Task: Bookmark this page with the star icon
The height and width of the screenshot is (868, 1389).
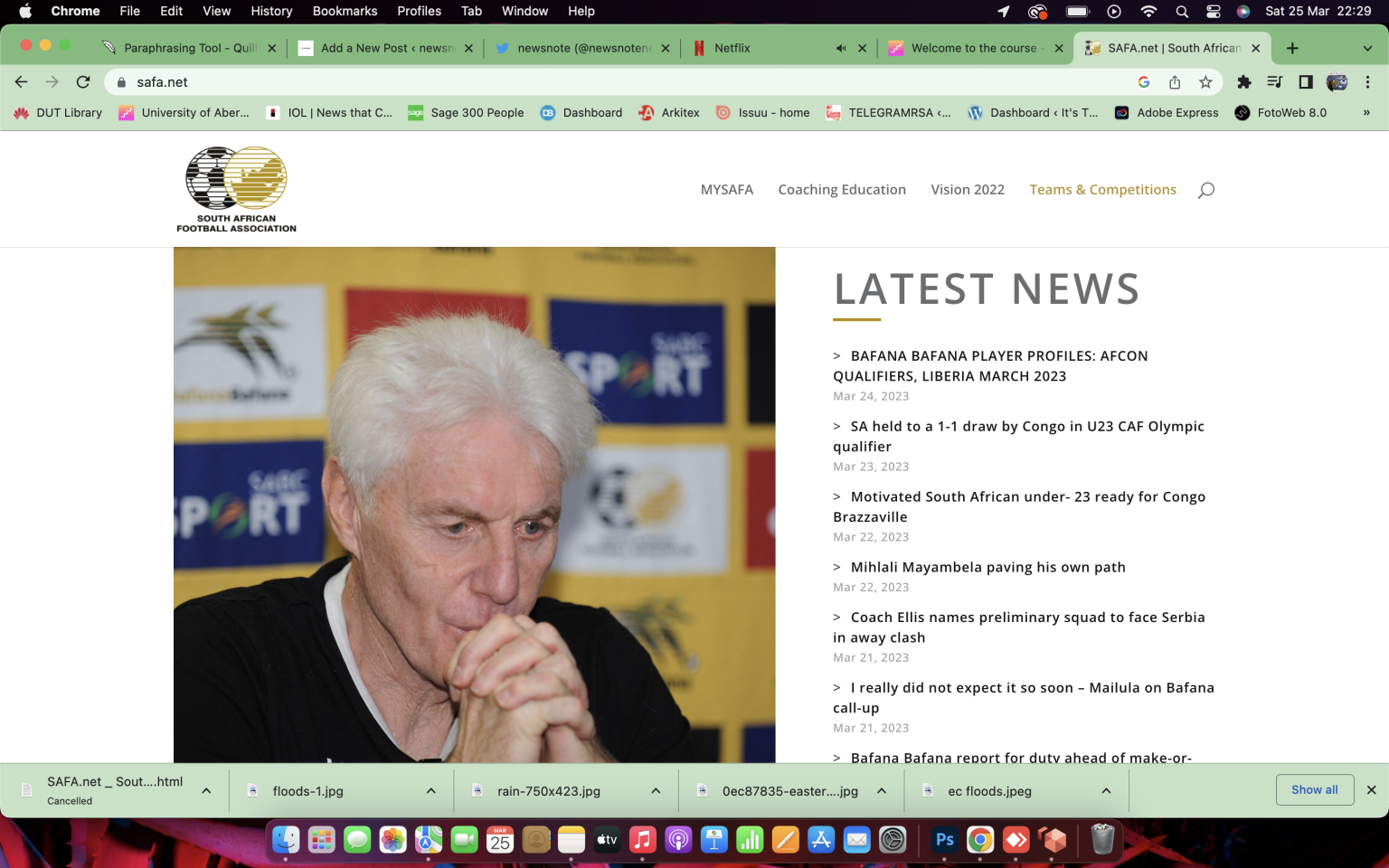Action: tap(1205, 82)
